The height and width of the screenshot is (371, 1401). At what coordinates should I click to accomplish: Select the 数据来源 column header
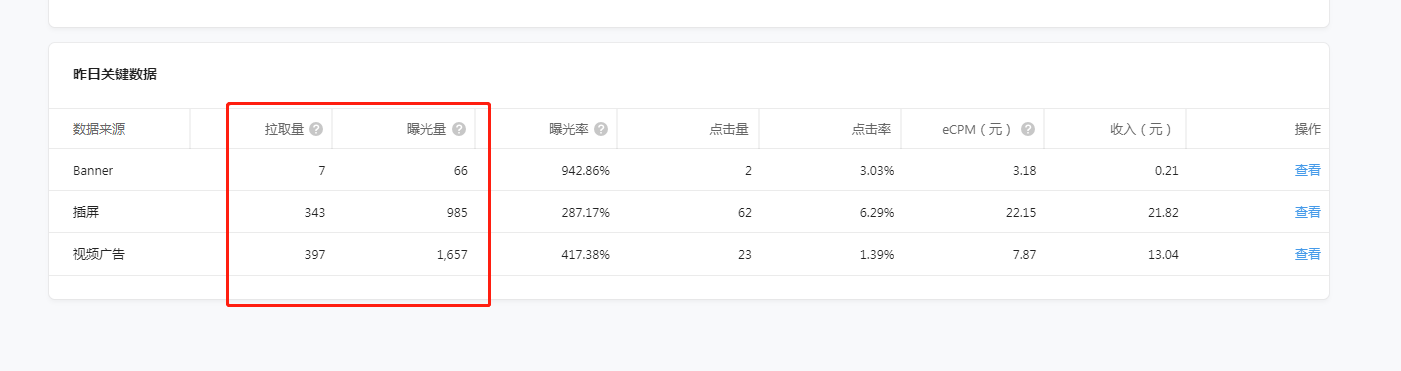click(99, 129)
